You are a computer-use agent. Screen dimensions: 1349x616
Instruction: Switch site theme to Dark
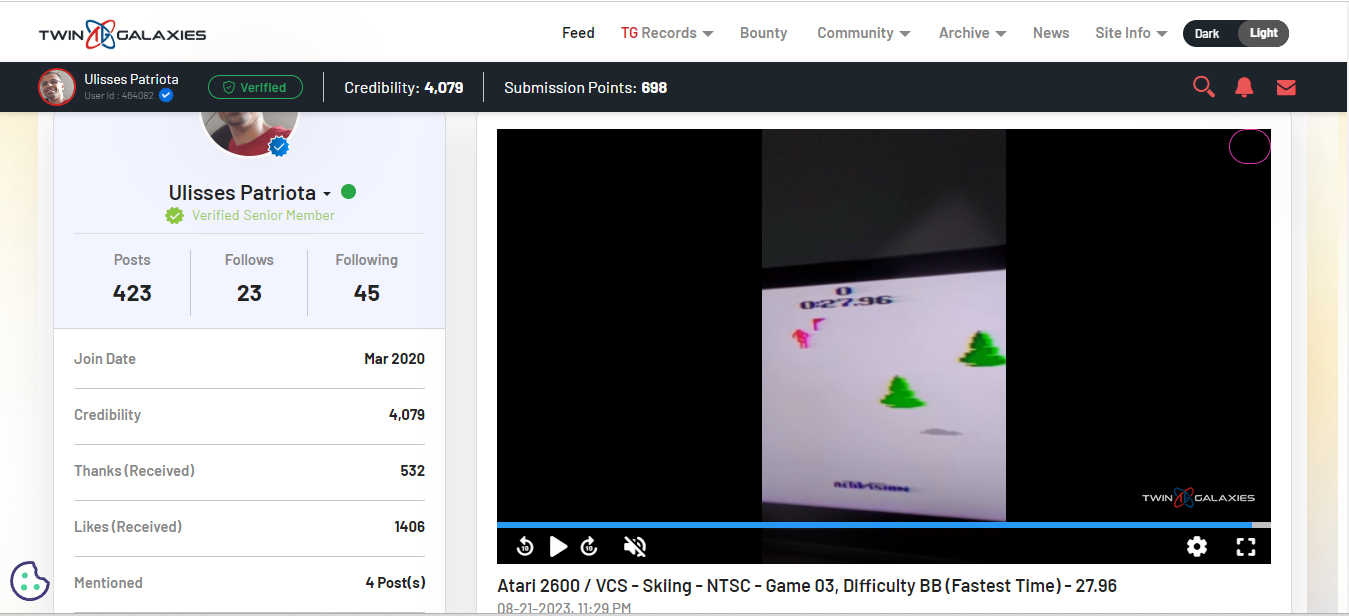[x=1207, y=33]
